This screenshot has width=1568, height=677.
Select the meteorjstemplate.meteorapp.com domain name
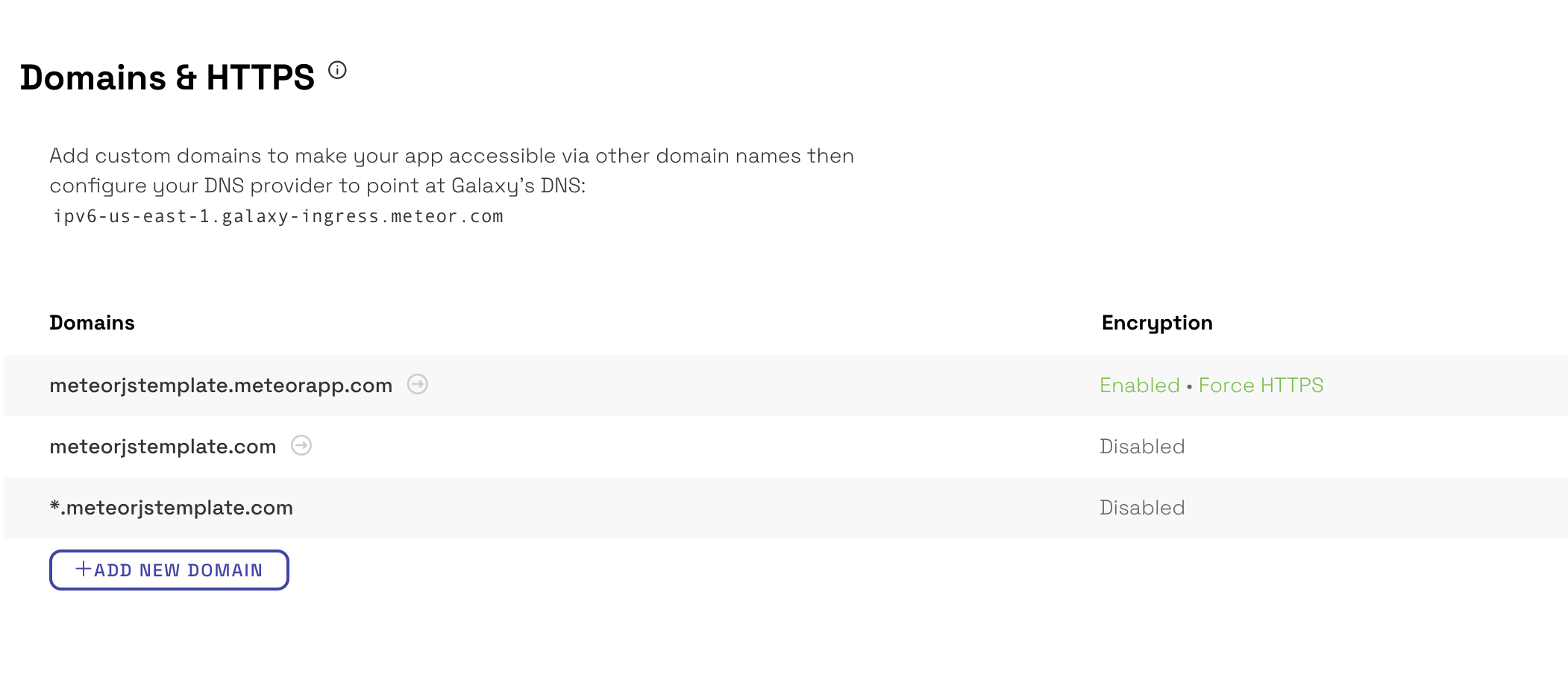tap(221, 385)
